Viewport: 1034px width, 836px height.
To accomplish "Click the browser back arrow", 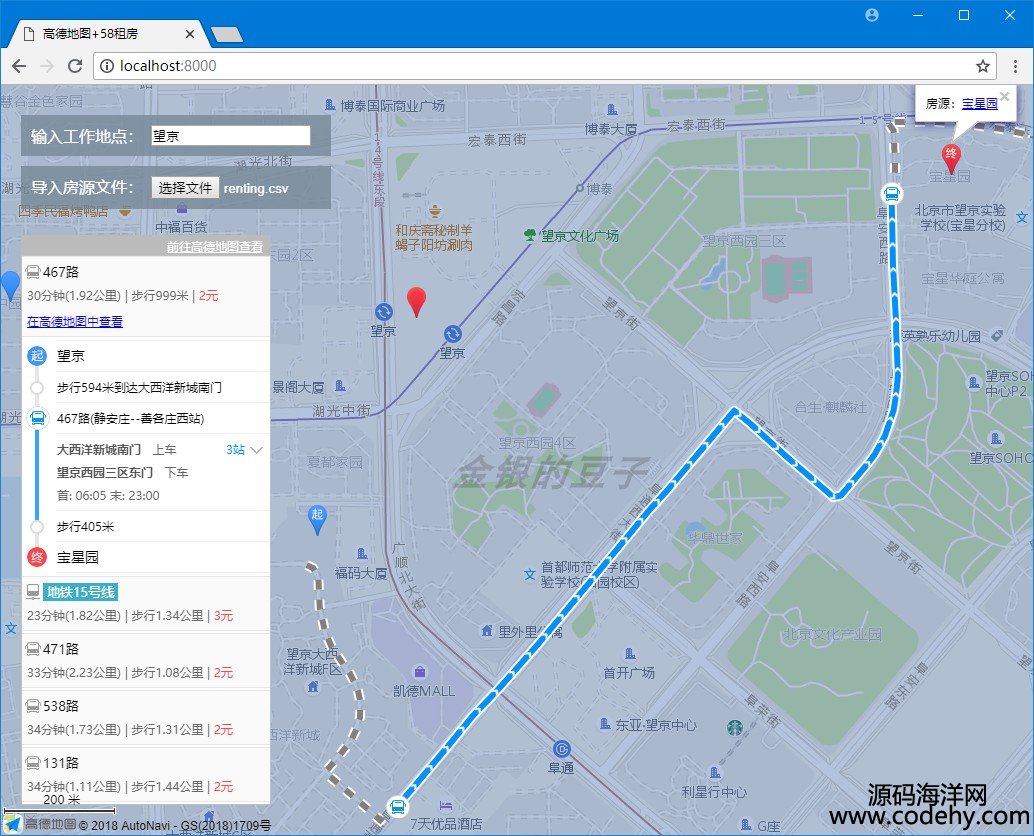I will (x=19, y=66).
